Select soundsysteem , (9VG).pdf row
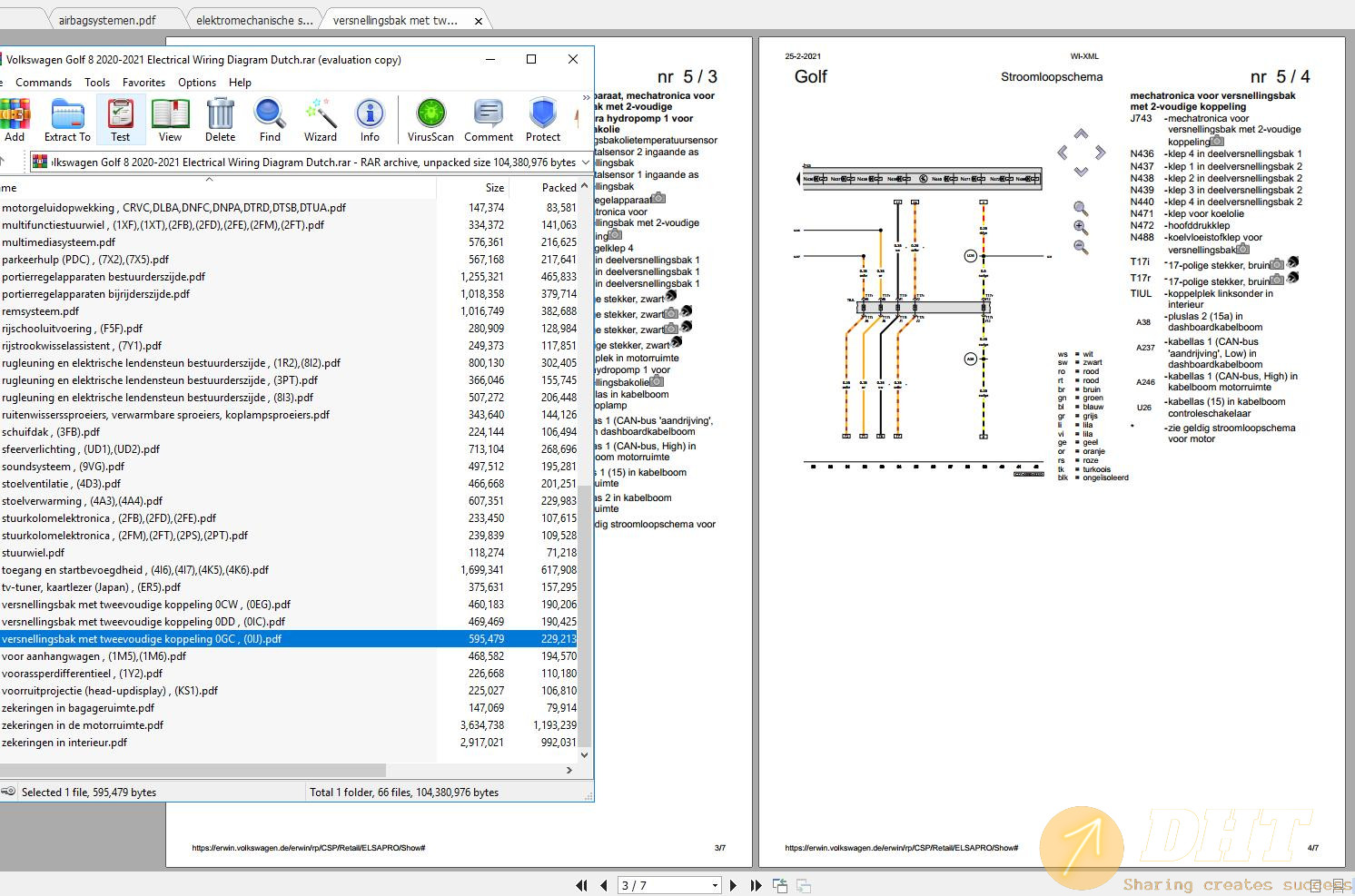Screen dimensions: 1355x896 pos(289,467)
